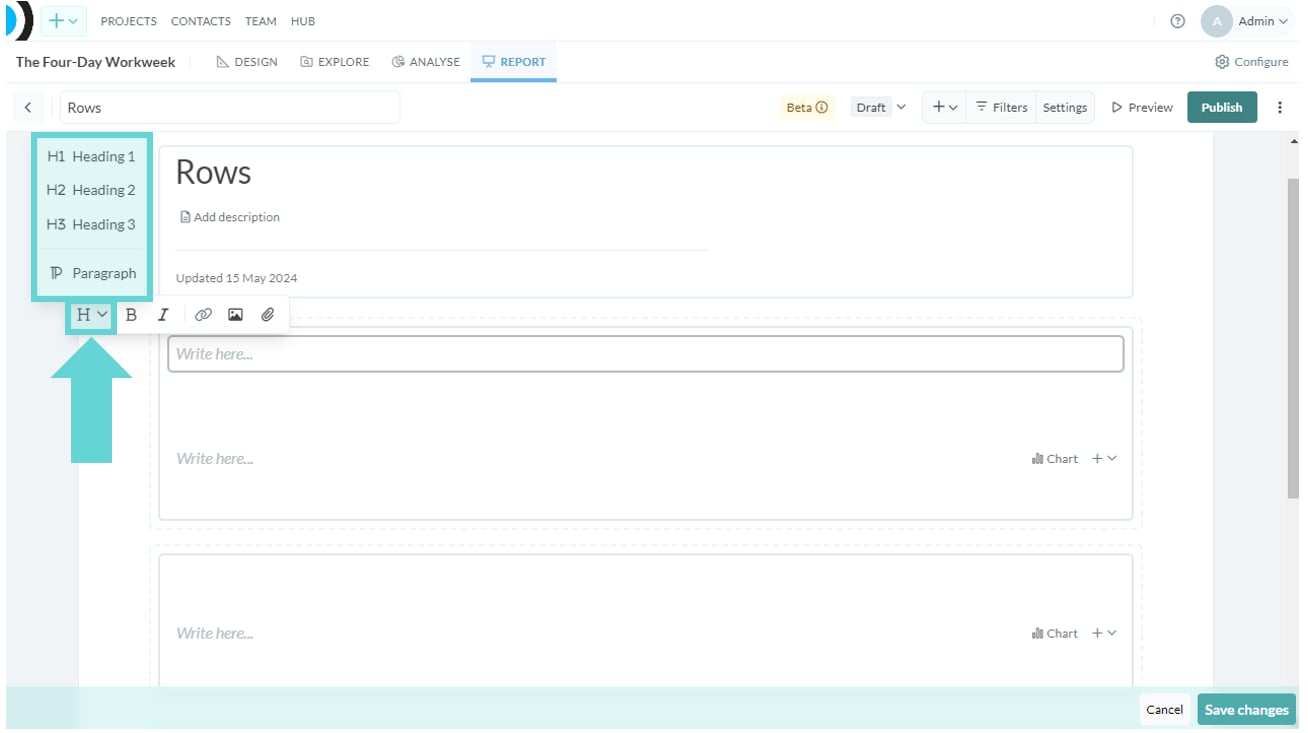Click the Updated 15 May 2024 text
The image size is (1308, 733).
(236, 278)
